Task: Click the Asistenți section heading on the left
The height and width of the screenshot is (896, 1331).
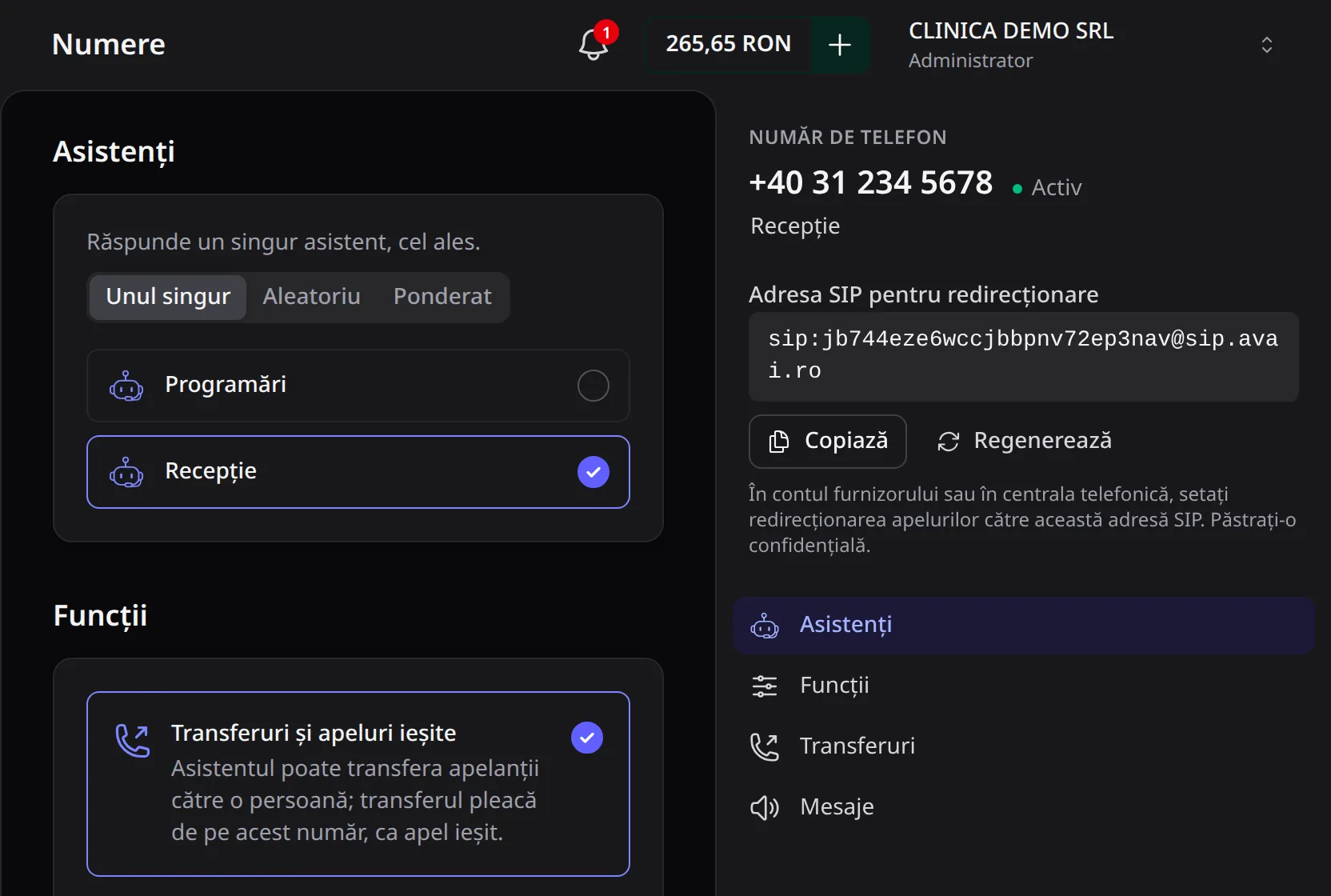Action: (114, 153)
